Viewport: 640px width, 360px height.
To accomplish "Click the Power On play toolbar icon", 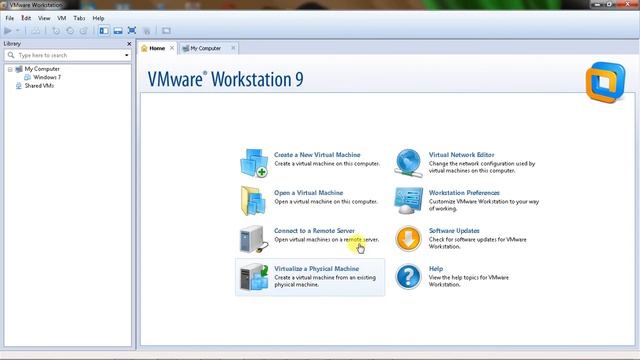I will pyautogui.click(x=8, y=31).
